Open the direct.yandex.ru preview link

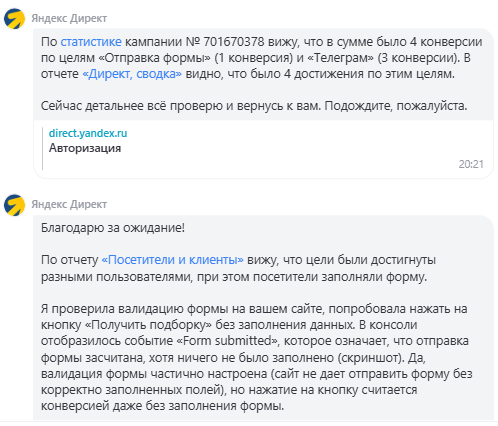pos(88,133)
